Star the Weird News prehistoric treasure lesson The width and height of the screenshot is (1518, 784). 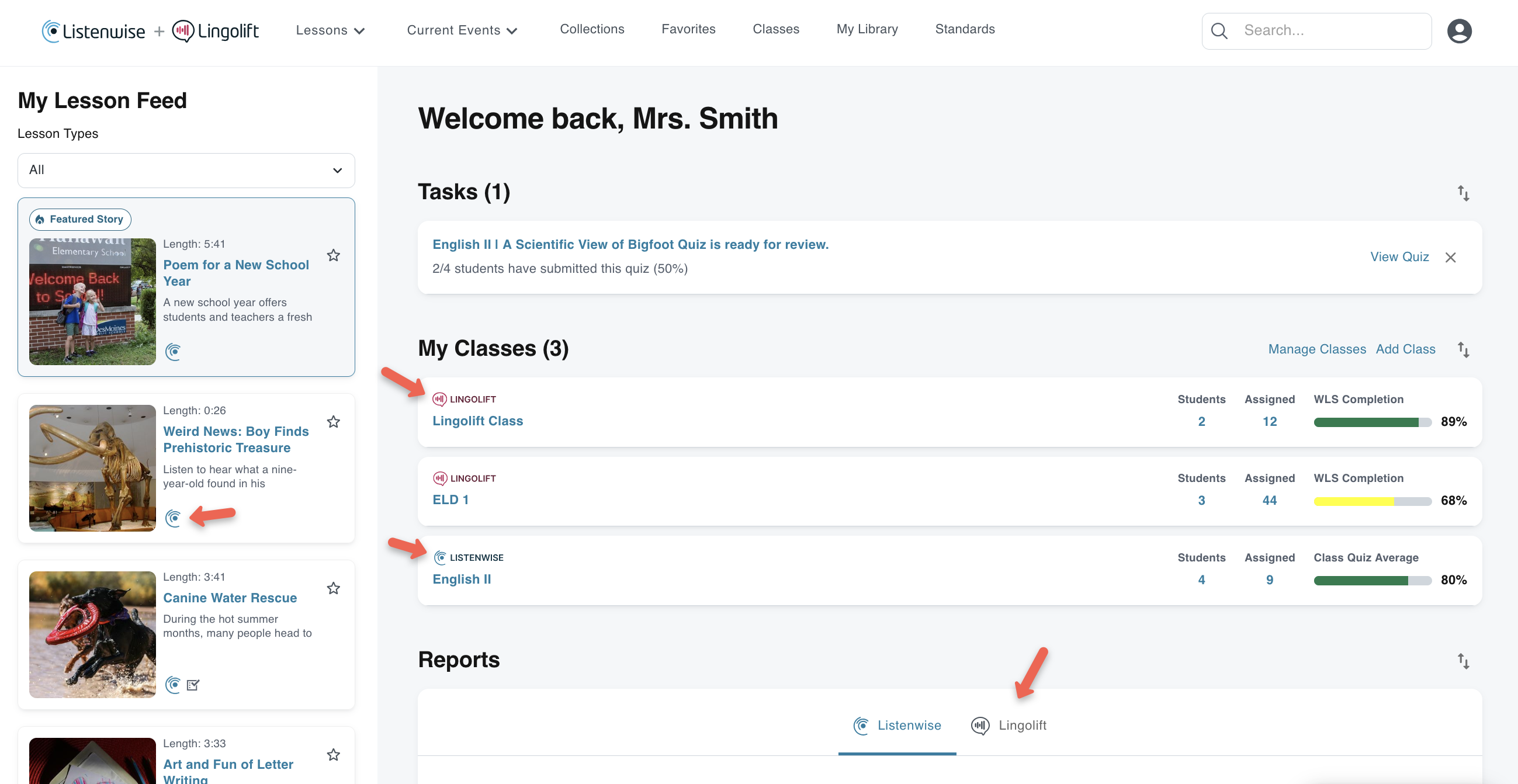click(x=334, y=422)
